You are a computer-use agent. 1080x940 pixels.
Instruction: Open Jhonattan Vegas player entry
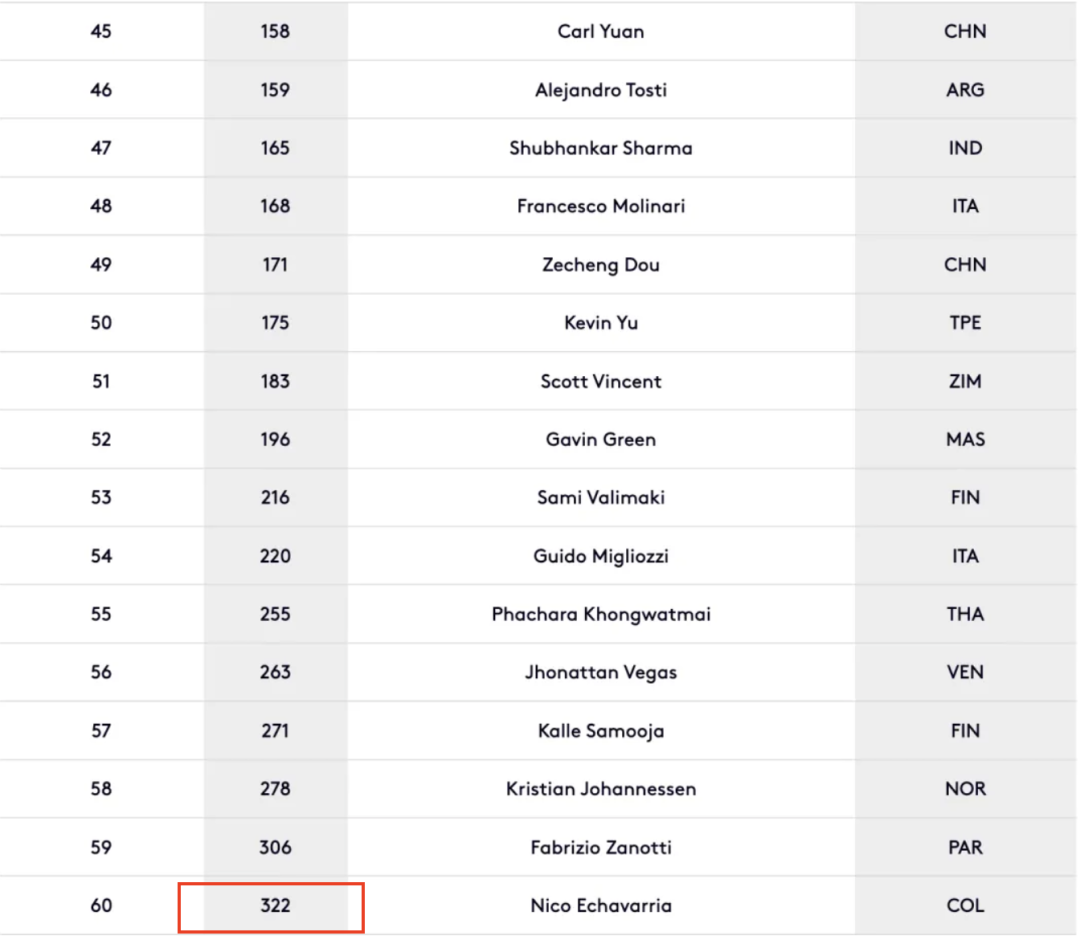(601, 672)
